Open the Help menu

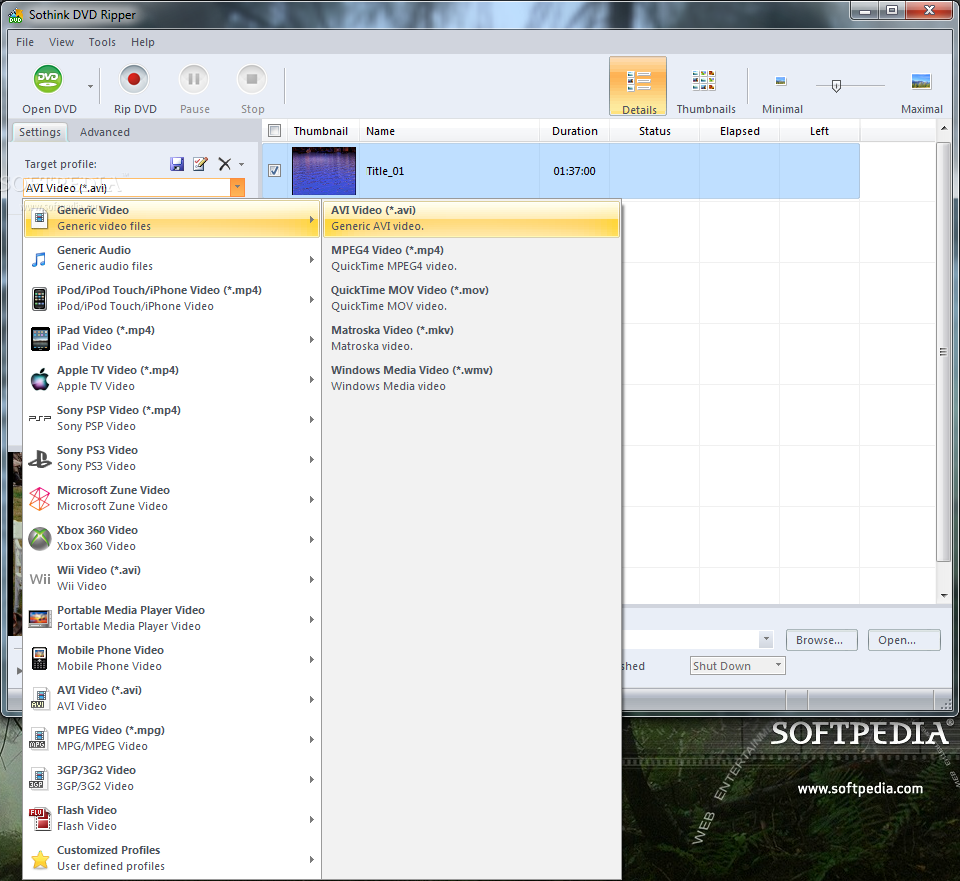[143, 42]
